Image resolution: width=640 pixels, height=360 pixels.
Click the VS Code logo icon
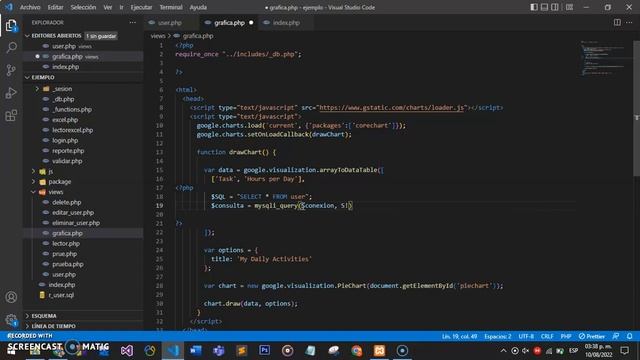pyautogui.click(x=9, y=7)
